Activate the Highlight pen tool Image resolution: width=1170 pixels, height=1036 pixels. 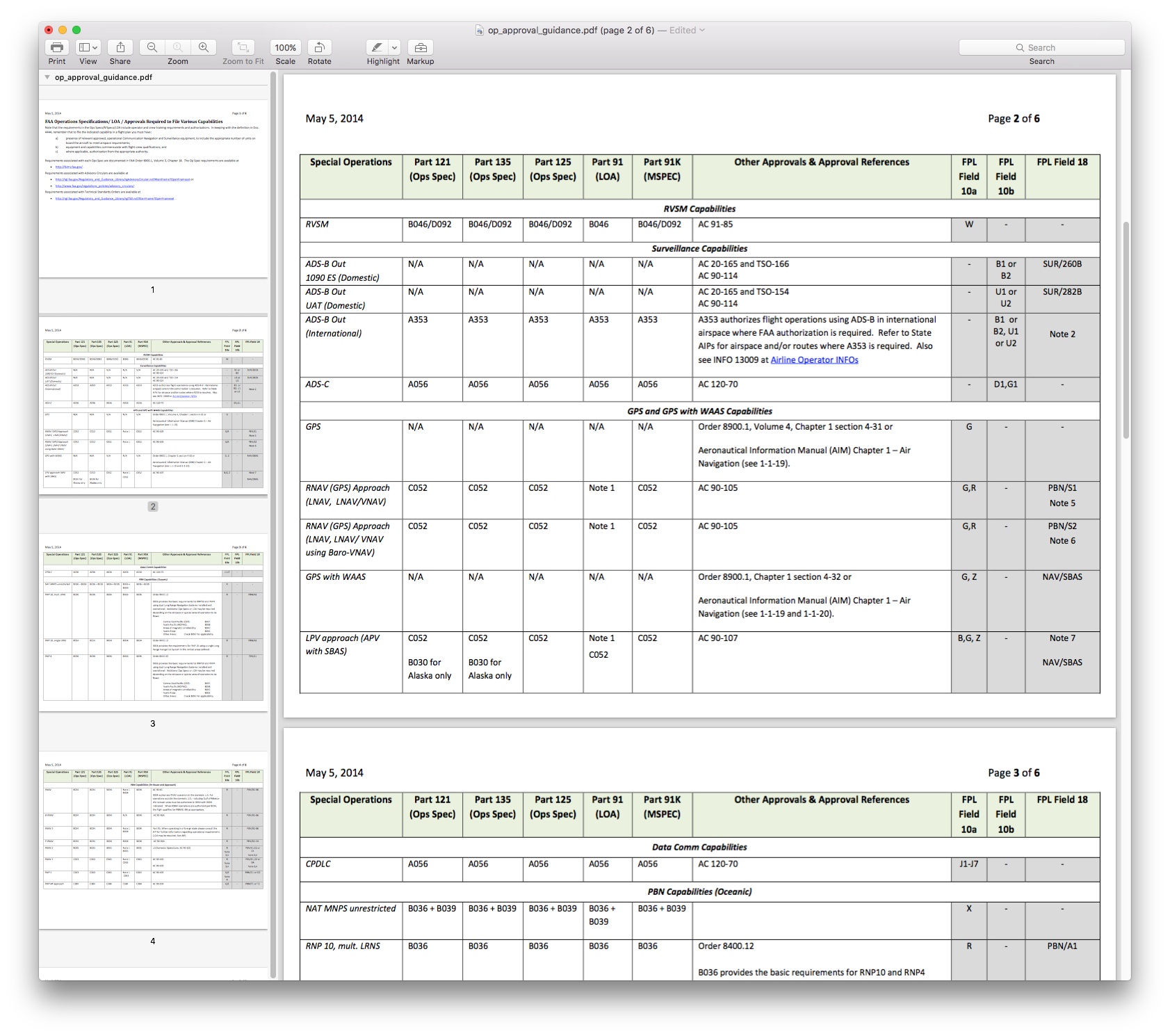[x=377, y=47]
